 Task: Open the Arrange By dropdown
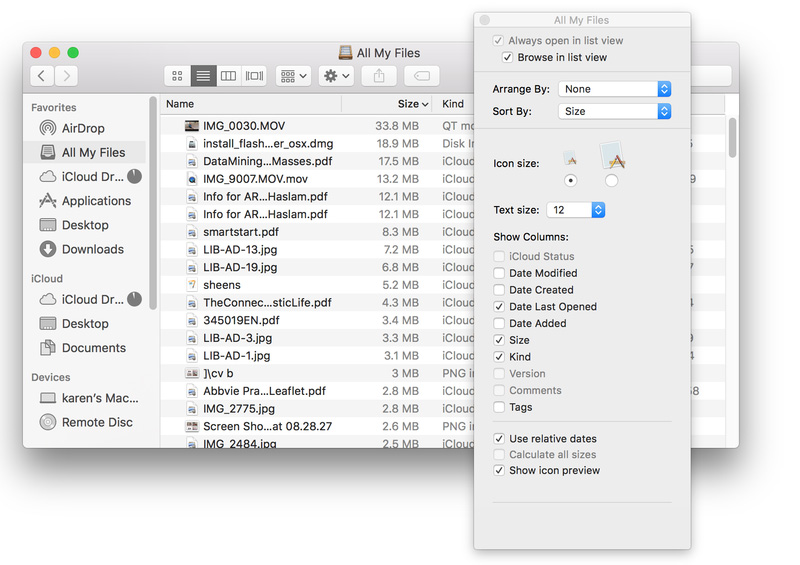[x=614, y=89]
